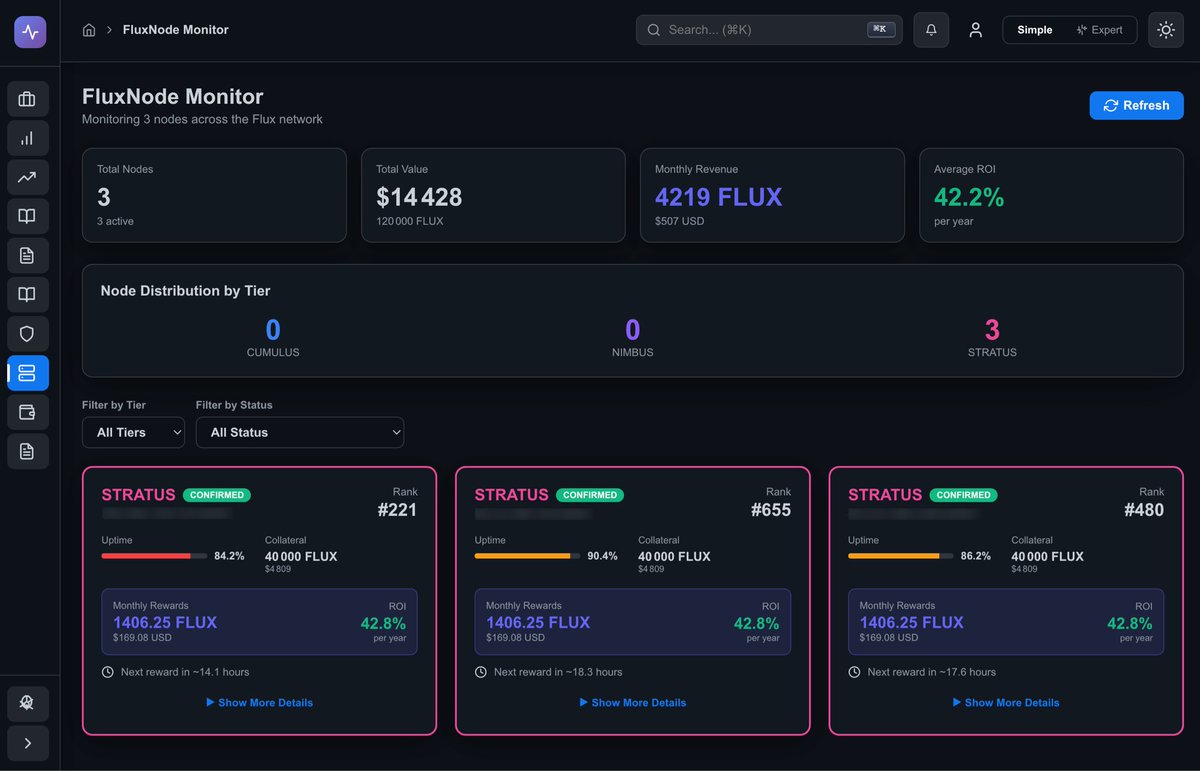
Task: Click clock icon beside ~14.1 hours reward
Action: pyautogui.click(x=108, y=672)
